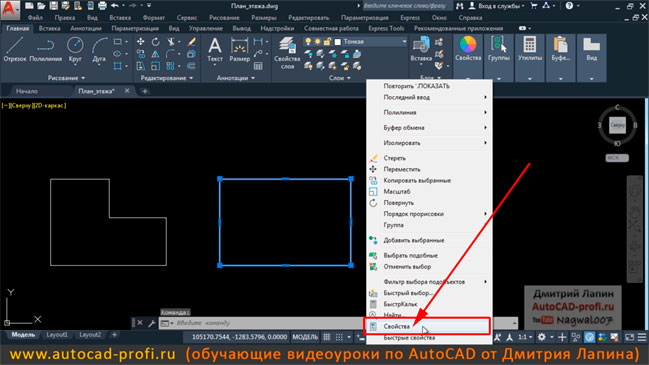Click the Вход в службы sign-in button
Viewport: 649px width, 365px height.
coord(497,6)
